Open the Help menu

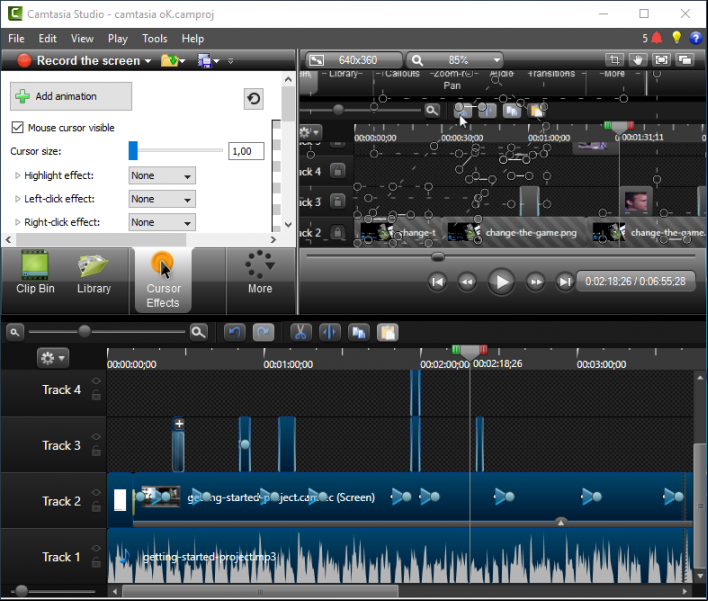tap(193, 39)
